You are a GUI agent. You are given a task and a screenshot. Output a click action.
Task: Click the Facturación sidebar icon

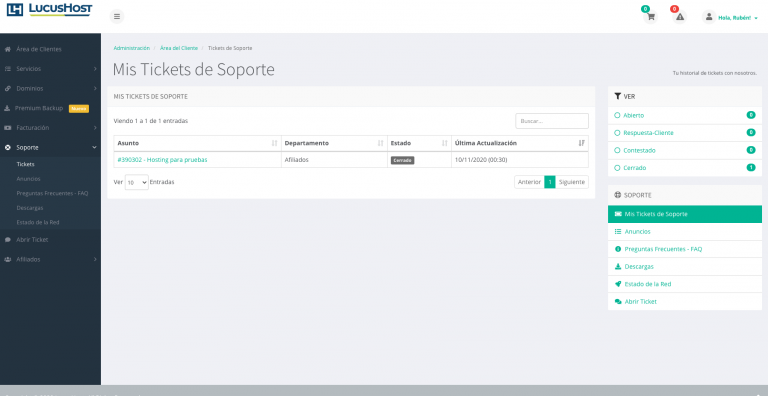7,127
